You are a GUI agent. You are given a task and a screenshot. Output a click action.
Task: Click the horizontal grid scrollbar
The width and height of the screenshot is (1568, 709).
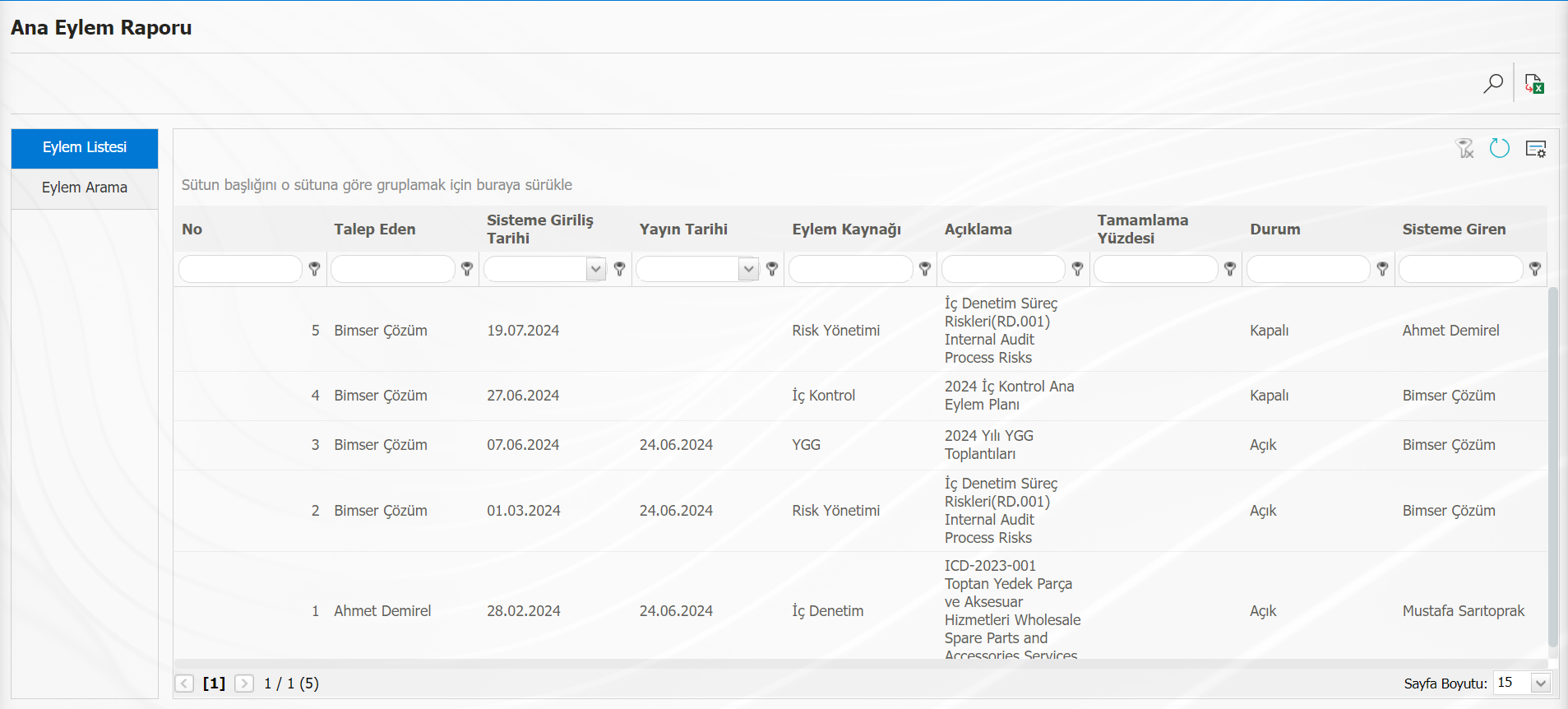tap(861, 664)
